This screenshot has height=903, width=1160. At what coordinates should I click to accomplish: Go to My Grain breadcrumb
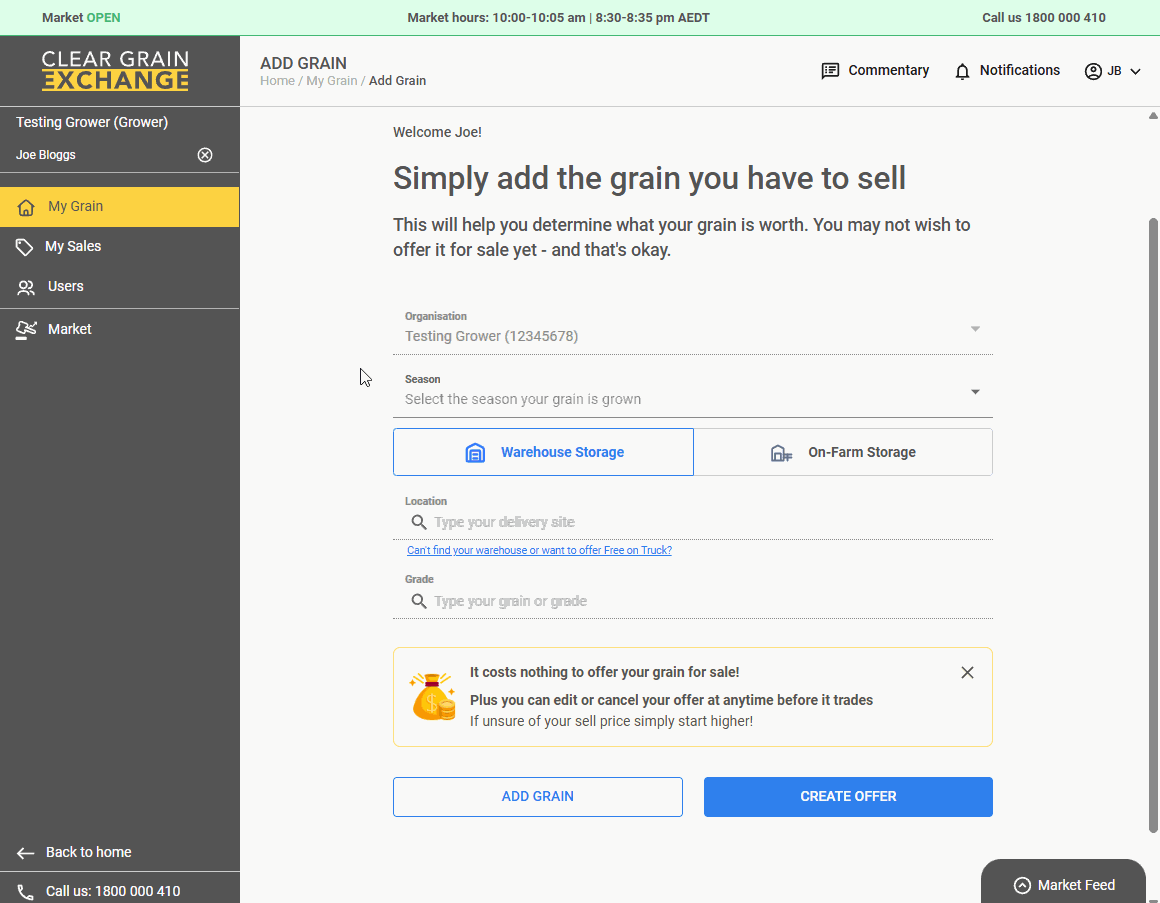(331, 81)
